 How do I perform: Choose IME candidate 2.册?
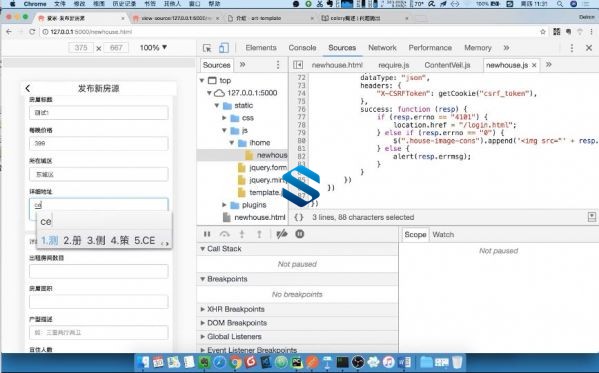coord(73,240)
